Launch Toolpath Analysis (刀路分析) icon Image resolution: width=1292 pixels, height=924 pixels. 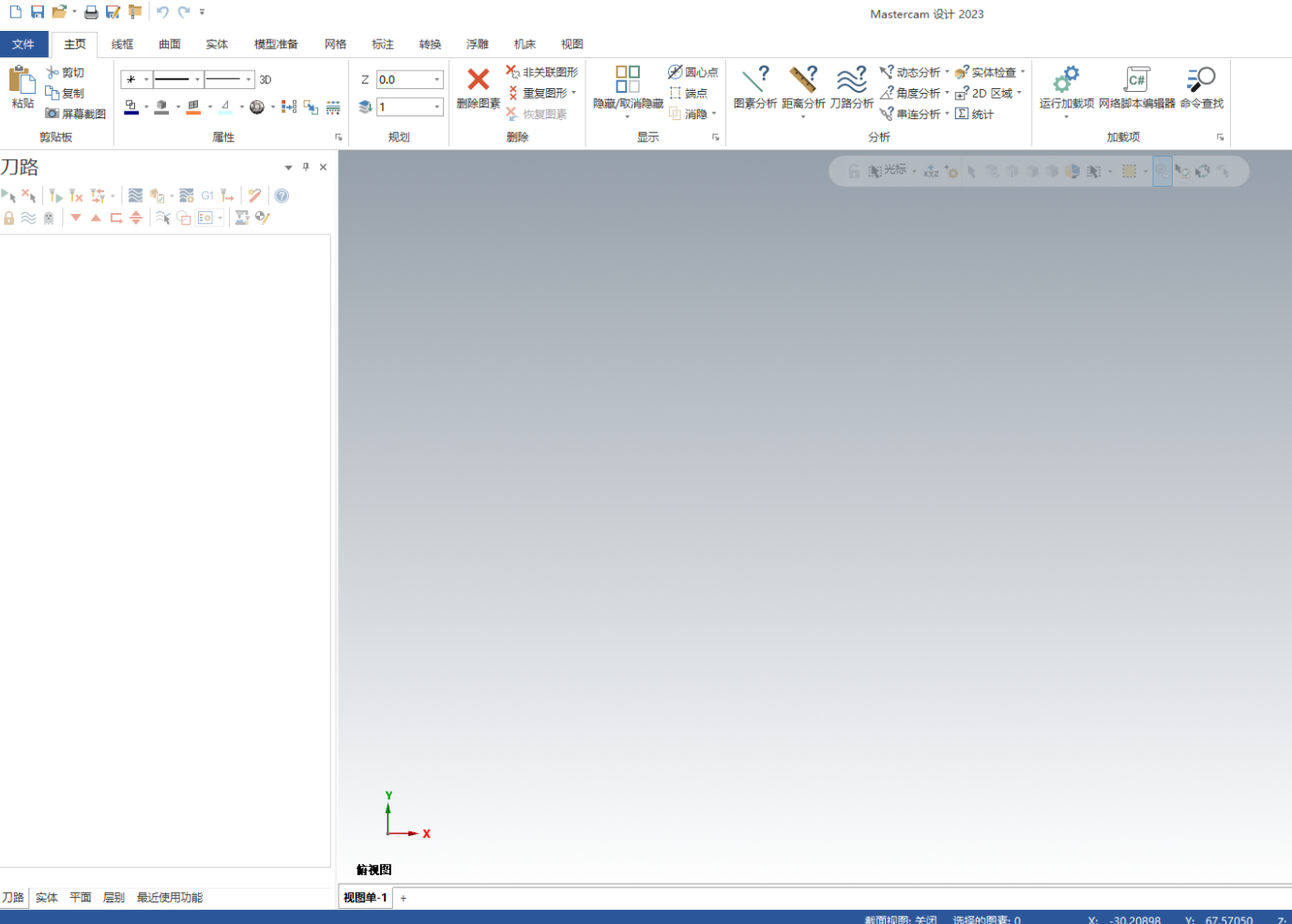851,81
